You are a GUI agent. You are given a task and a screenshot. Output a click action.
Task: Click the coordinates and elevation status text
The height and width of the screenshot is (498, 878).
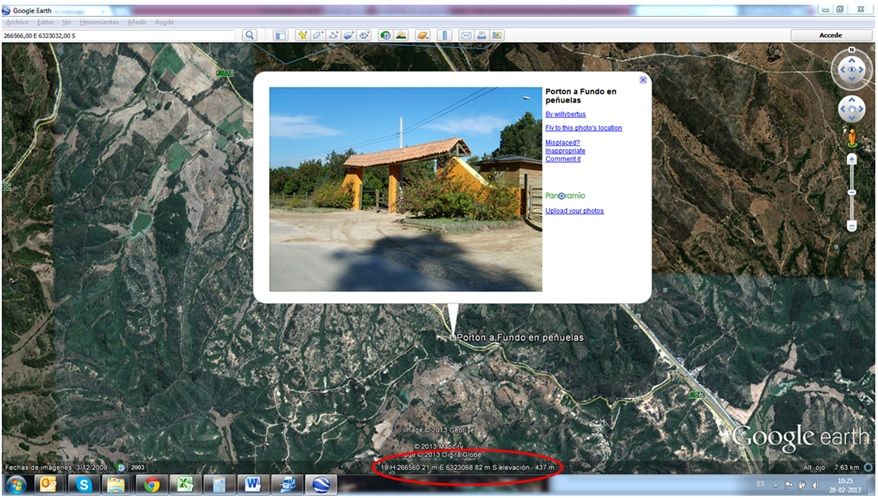click(468, 467)
